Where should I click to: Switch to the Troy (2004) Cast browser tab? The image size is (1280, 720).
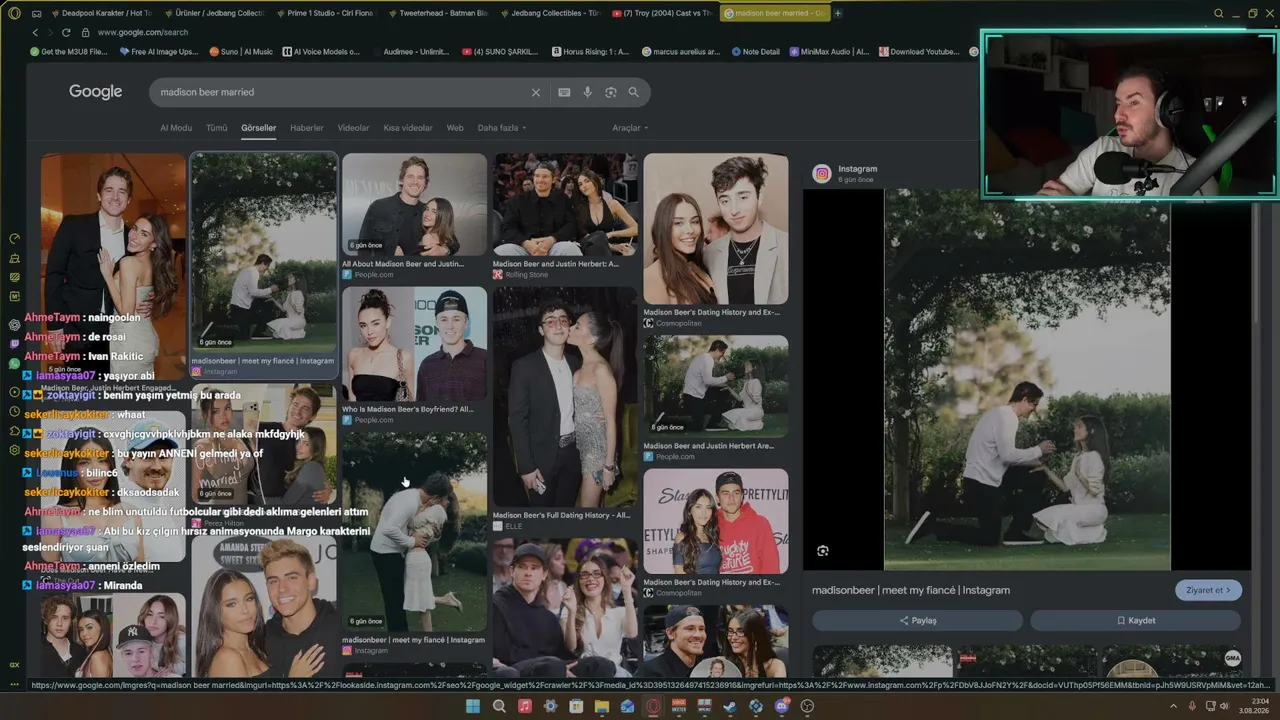click(x=662, y=13)
